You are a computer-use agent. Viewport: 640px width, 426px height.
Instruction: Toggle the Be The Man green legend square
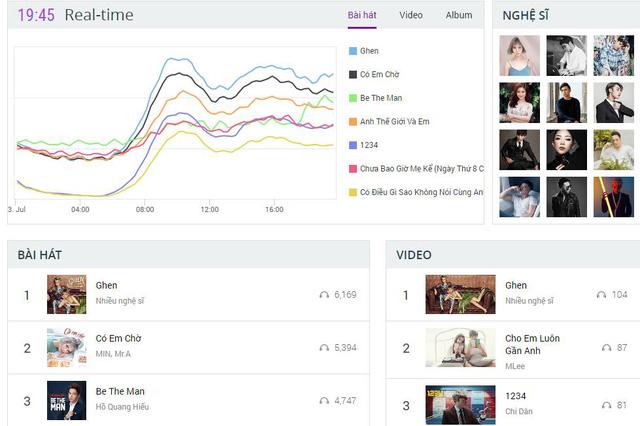[x=352, y=98]
